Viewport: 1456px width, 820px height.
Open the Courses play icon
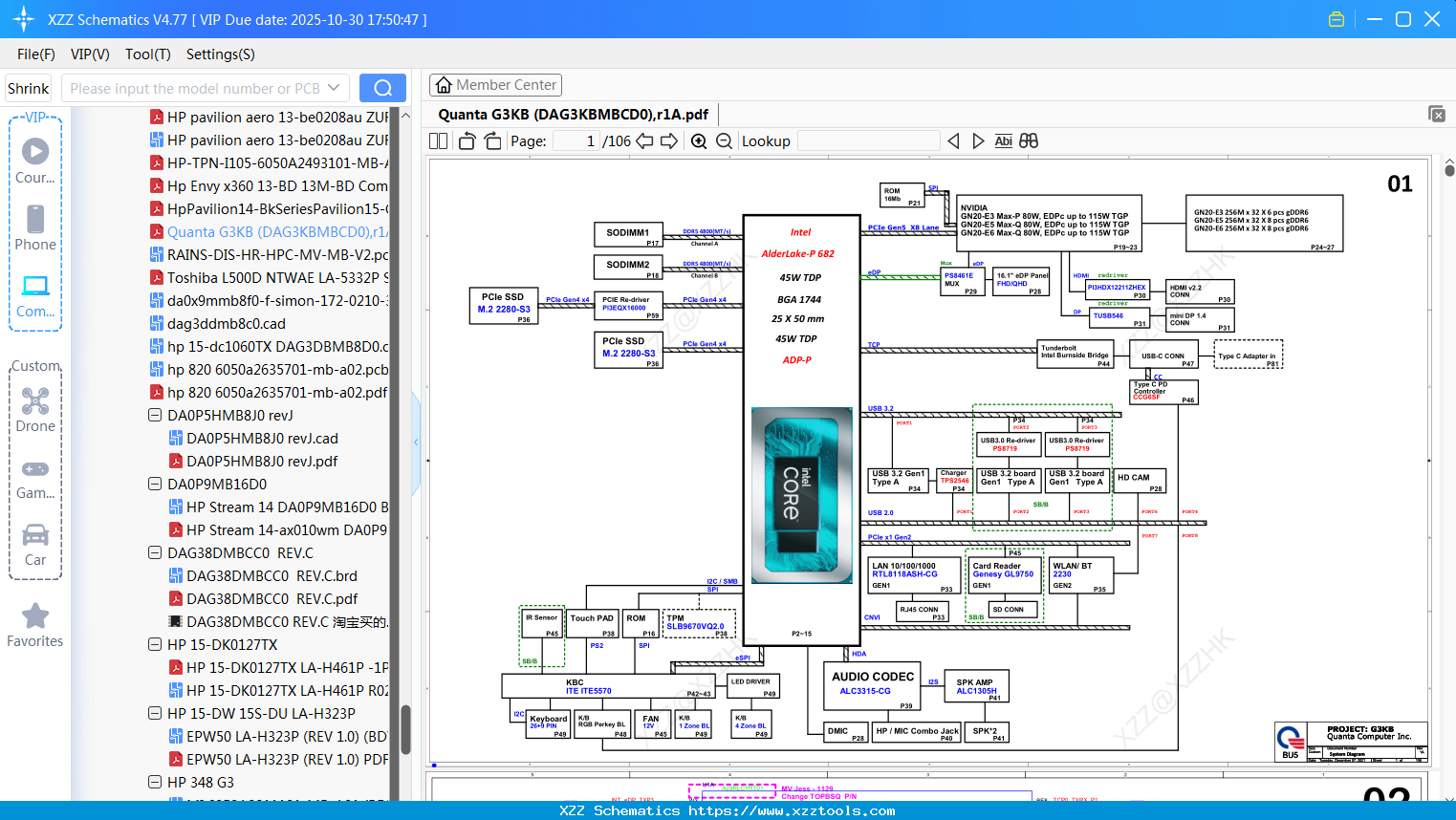coord(35,151)
